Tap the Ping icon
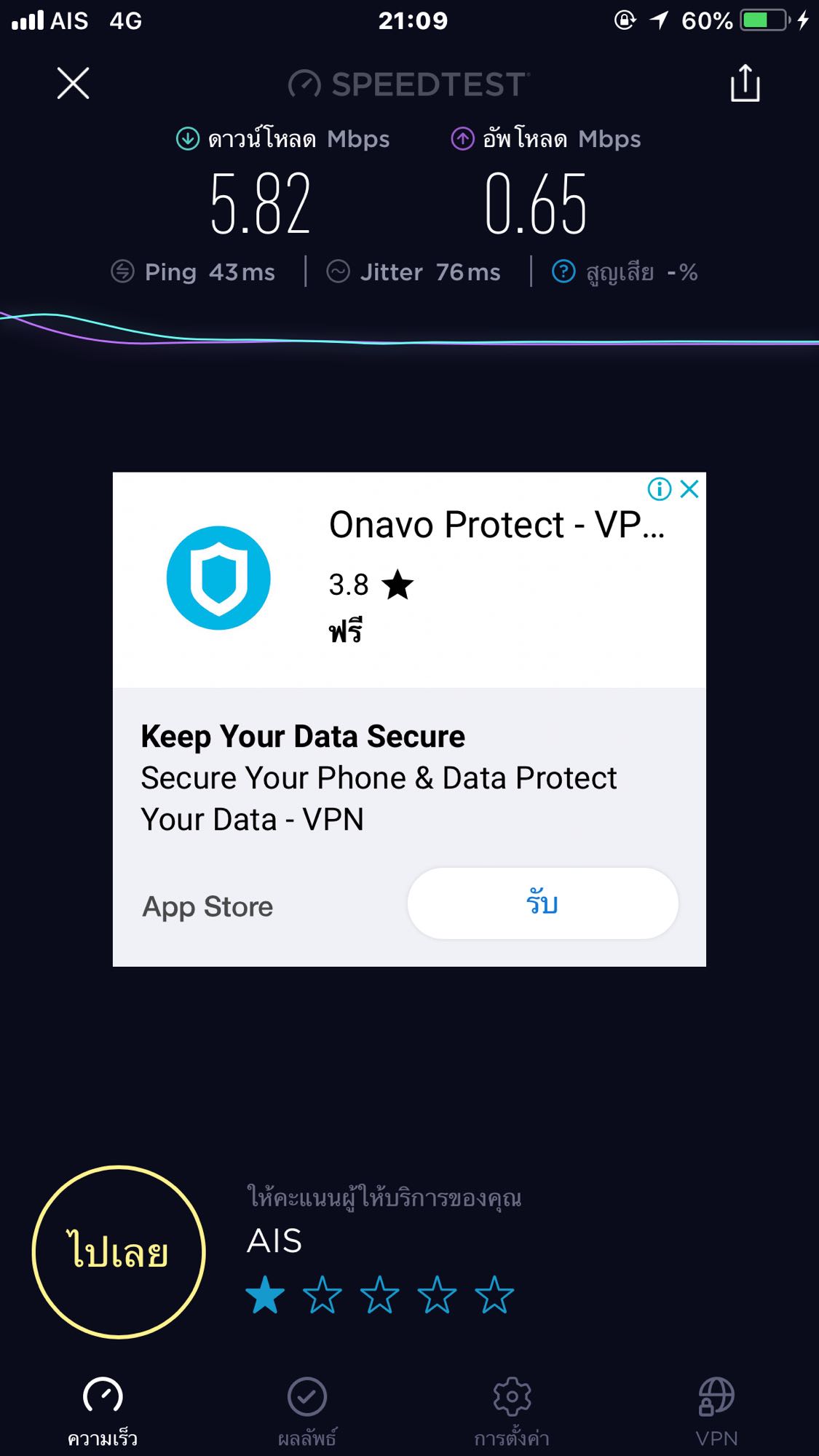The height and width of the screenshot is (1456, 819). point(122,272)
